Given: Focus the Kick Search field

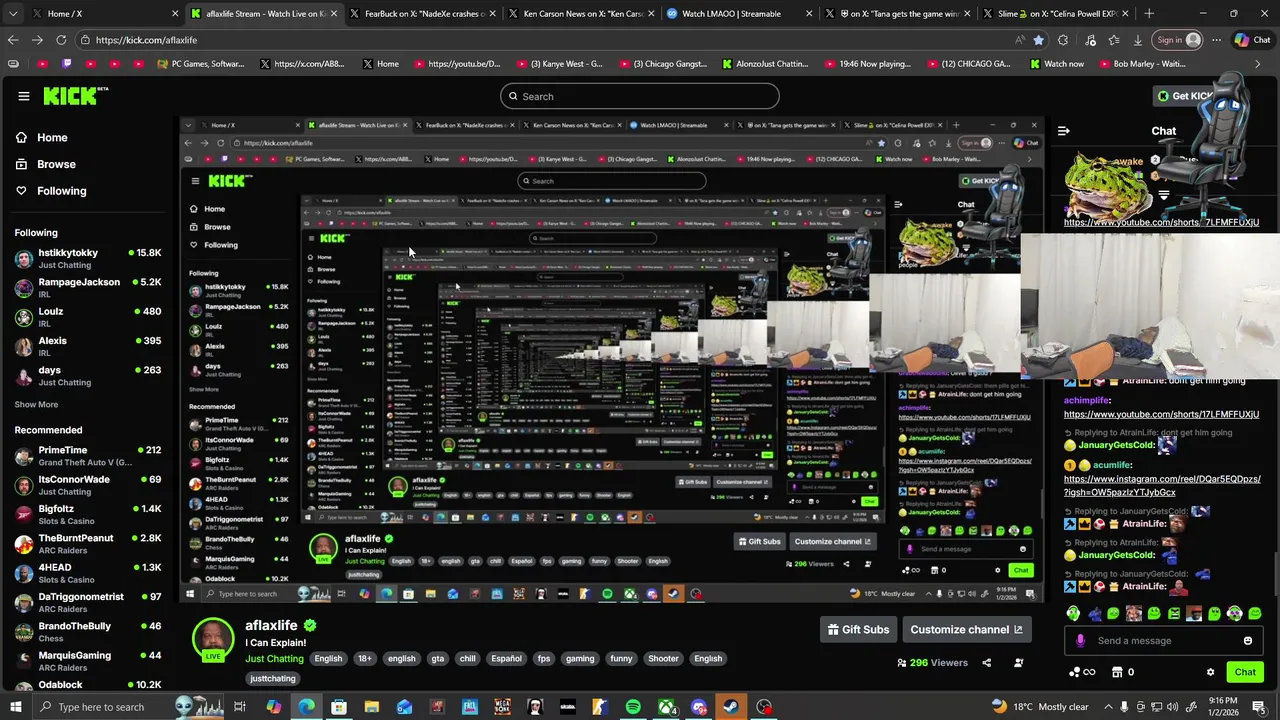Looking at the screenshot, I should tap(640, 96).
